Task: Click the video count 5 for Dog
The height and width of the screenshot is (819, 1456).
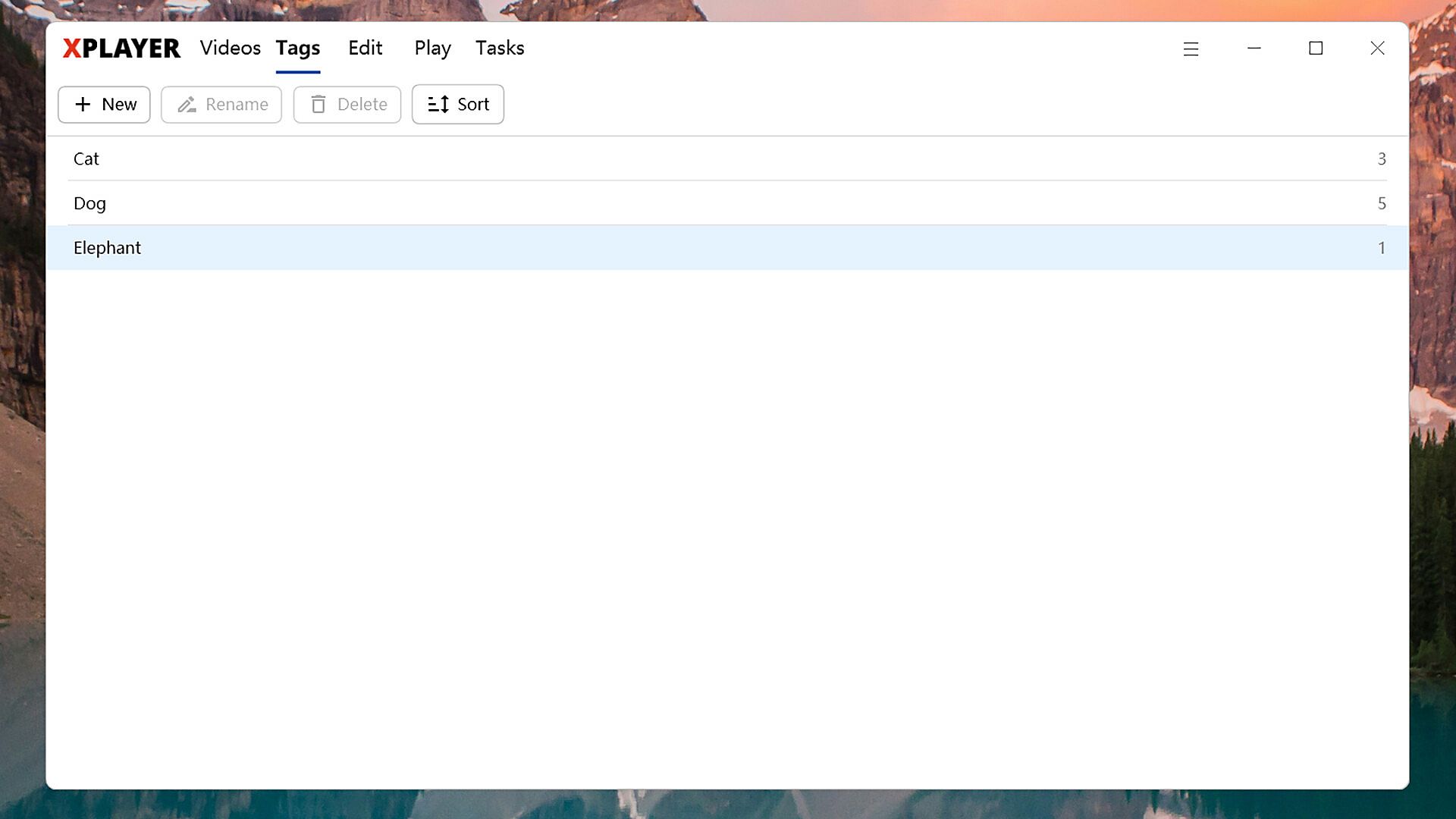Action: pos(1381,203)
